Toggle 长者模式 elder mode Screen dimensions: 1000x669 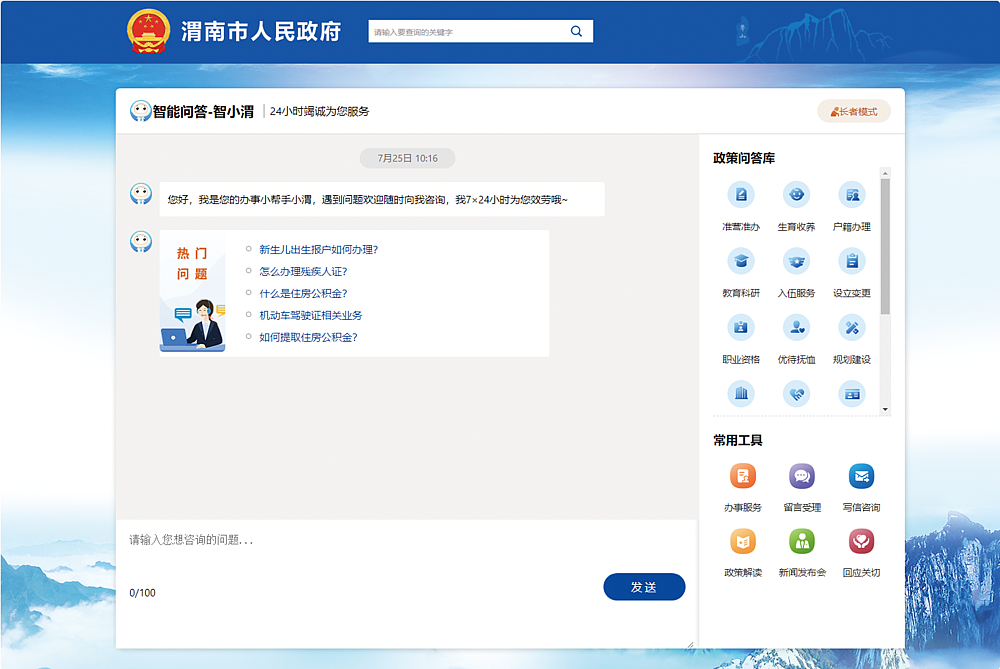[x=854, y=111]
